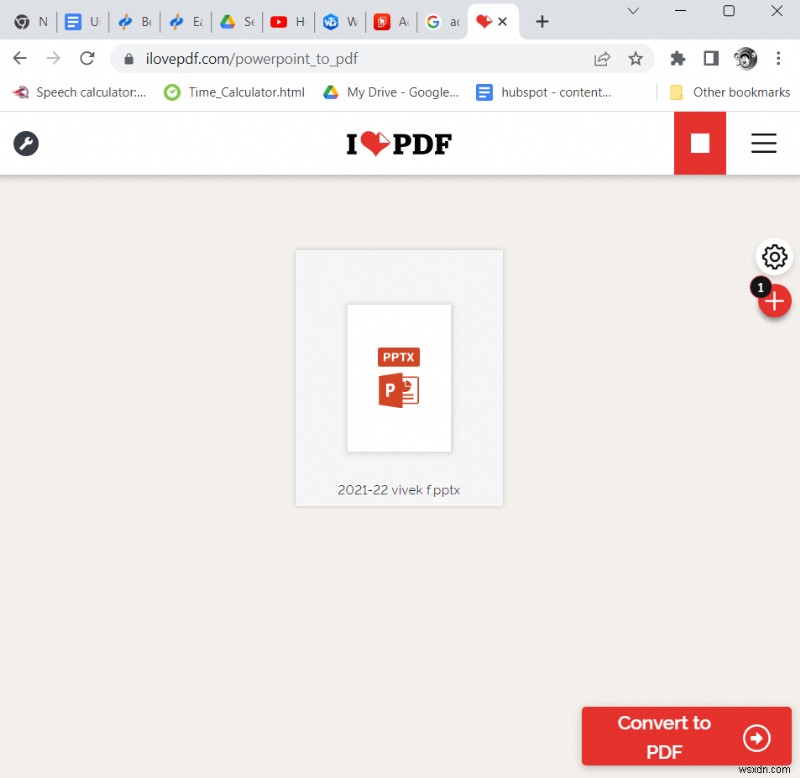
Task: Click the tab search chevron in title bar
Action: tap(631, 11)
